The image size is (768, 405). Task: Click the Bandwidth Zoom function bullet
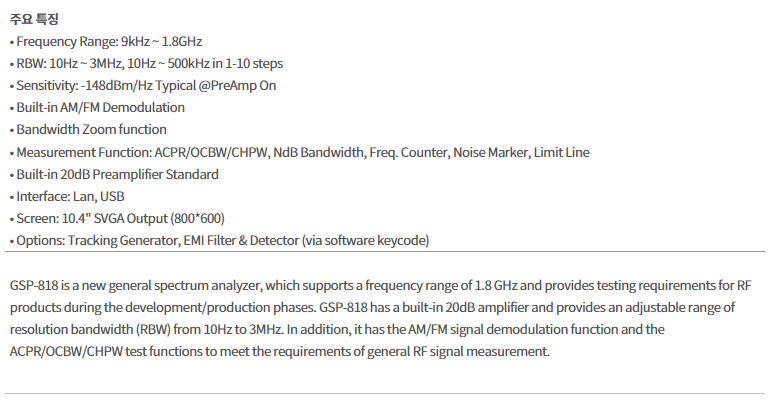[x=88, y=130]
